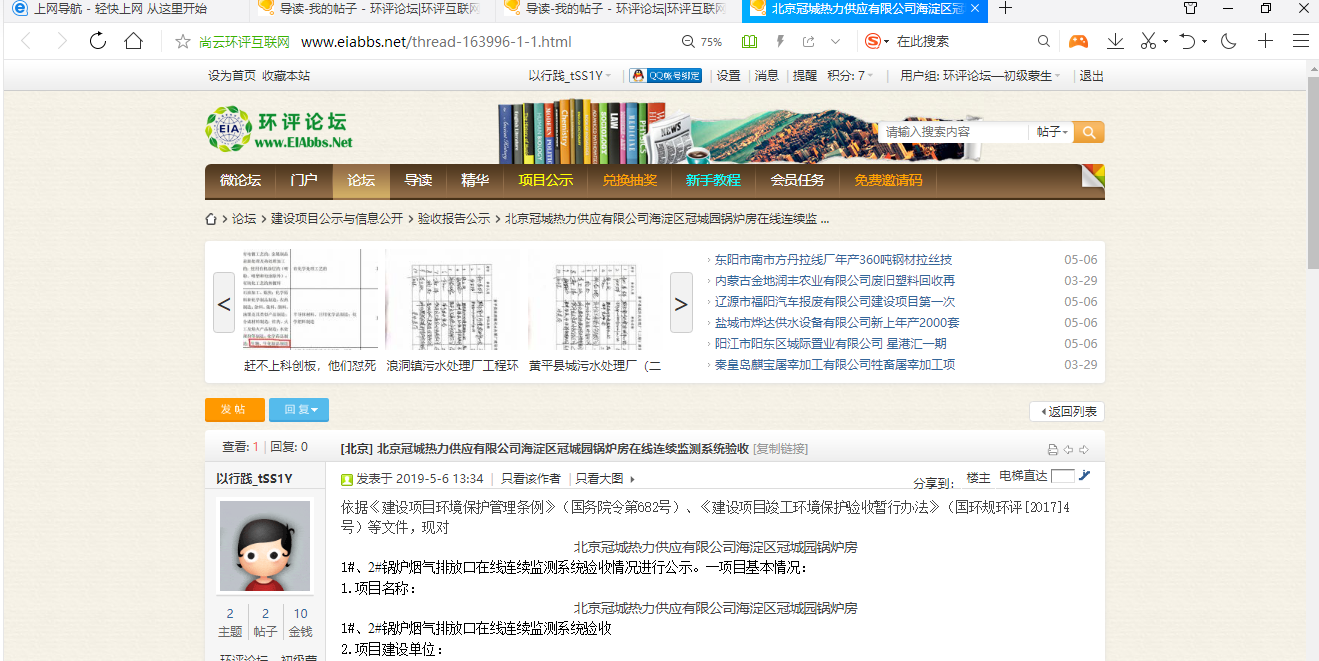This screenshot has height=661, width=1319.
Task: Click the print icon in the thread header
Action: [1052, 450]
